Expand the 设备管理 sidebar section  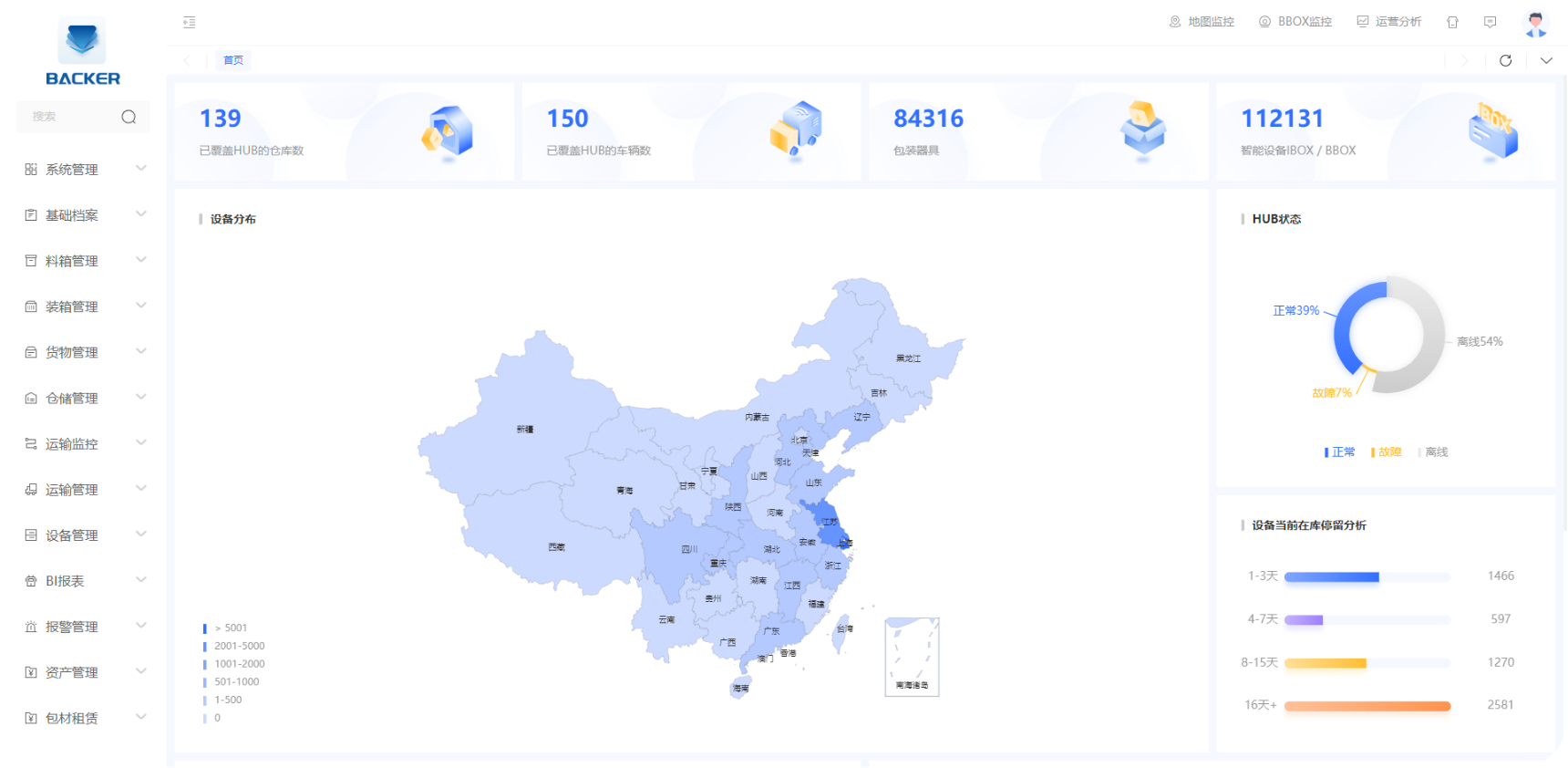(84, 535)
